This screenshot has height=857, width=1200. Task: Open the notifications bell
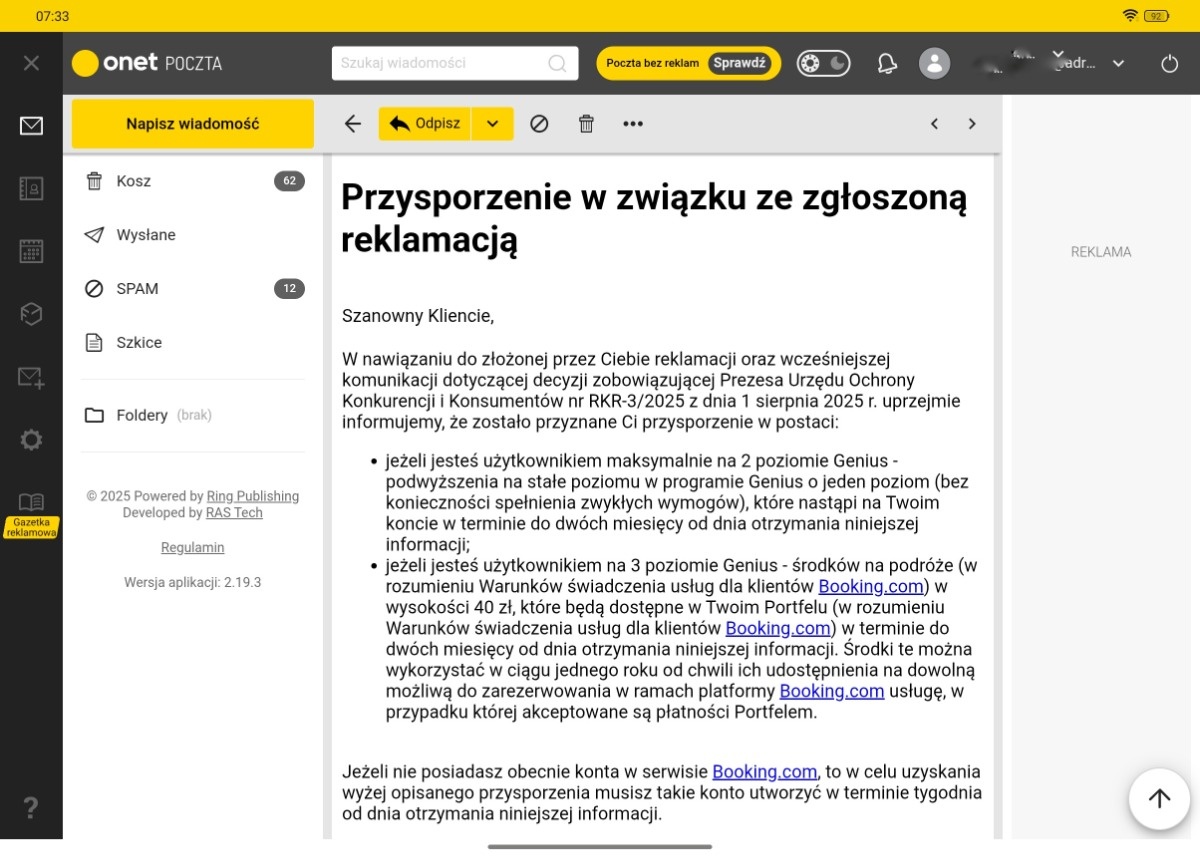tap(887, 63)
